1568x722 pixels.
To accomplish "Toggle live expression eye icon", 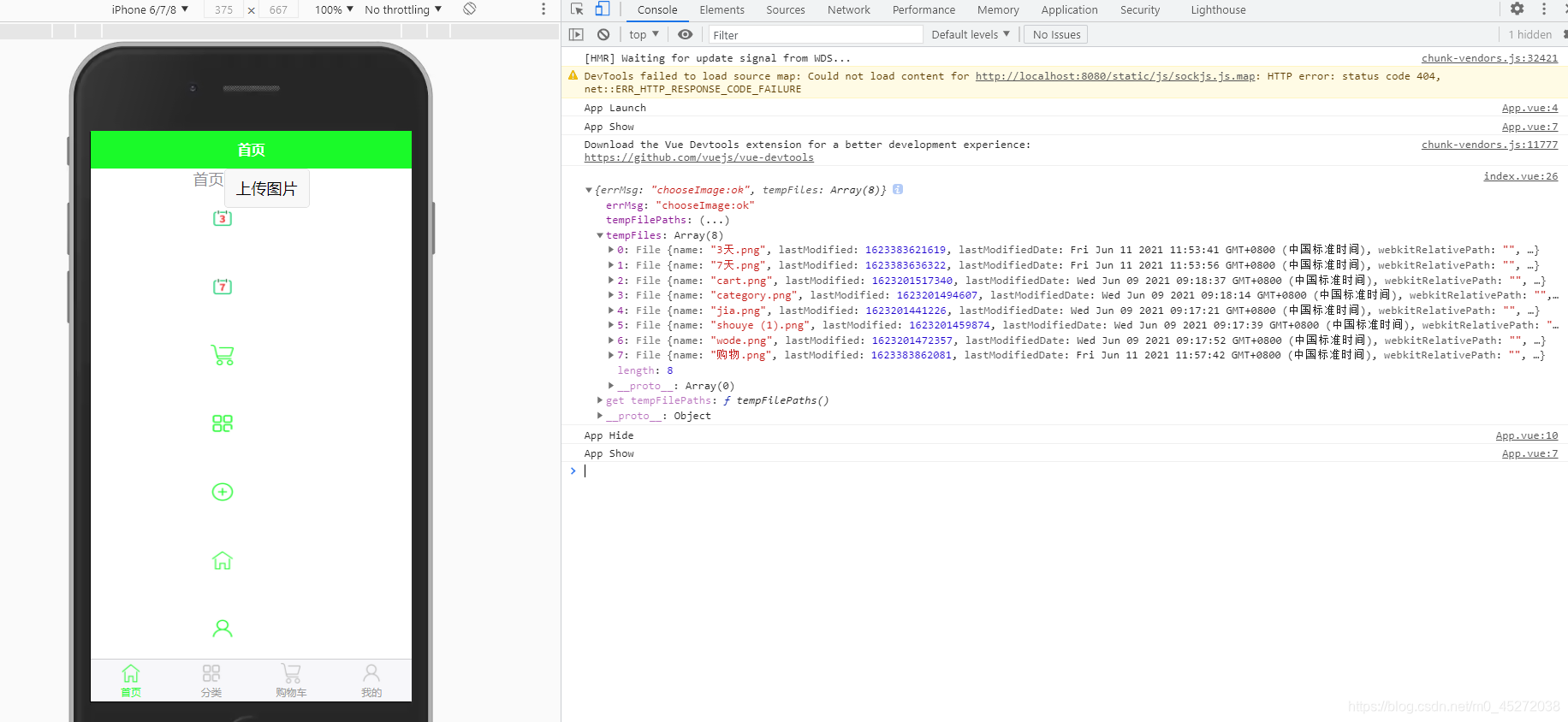I will (x=686, y=34).
